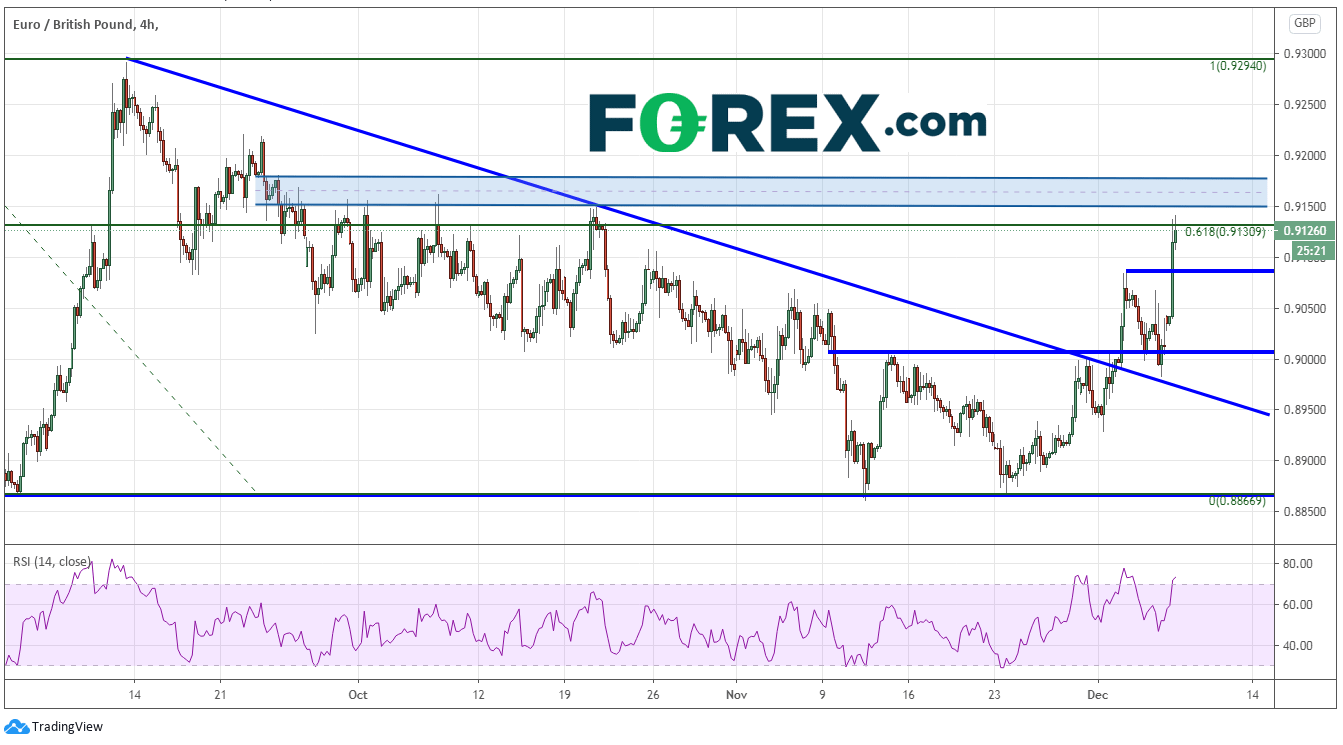This screenshot has height=745, width=1343.
Task: Click the 0(0.88669) Fibonacci level label
Action: tap(1238, 501)
